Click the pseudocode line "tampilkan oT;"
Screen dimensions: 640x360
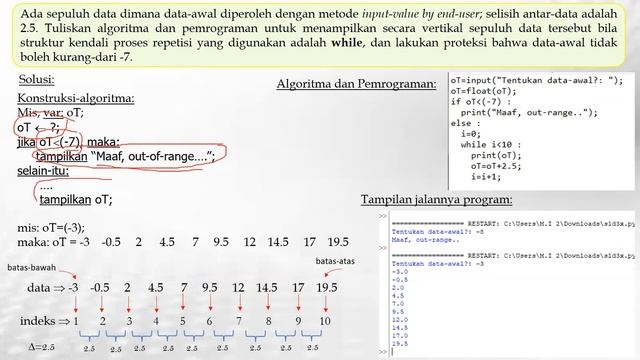(x=76, y=200)
